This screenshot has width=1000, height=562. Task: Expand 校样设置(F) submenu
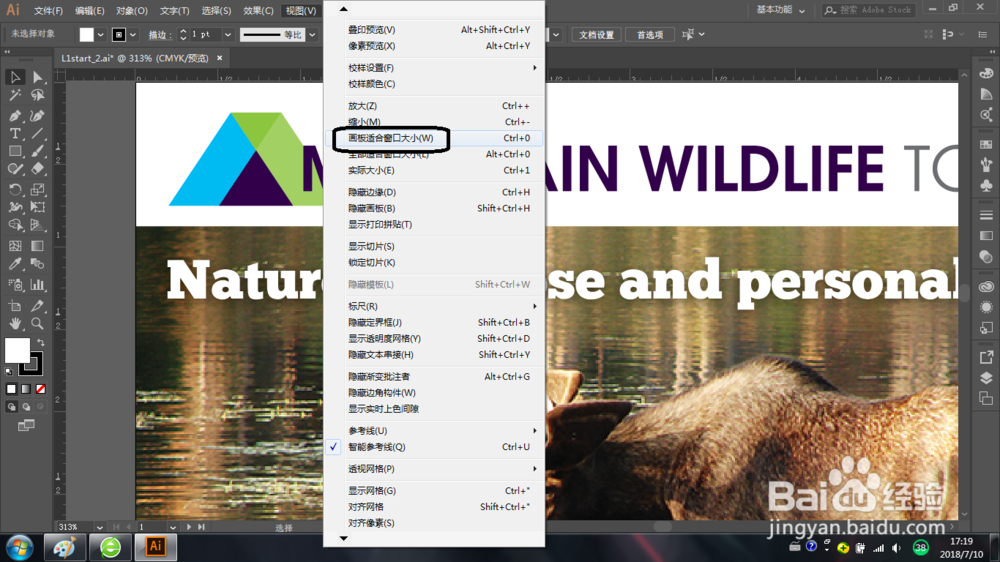tap(434, 68)
